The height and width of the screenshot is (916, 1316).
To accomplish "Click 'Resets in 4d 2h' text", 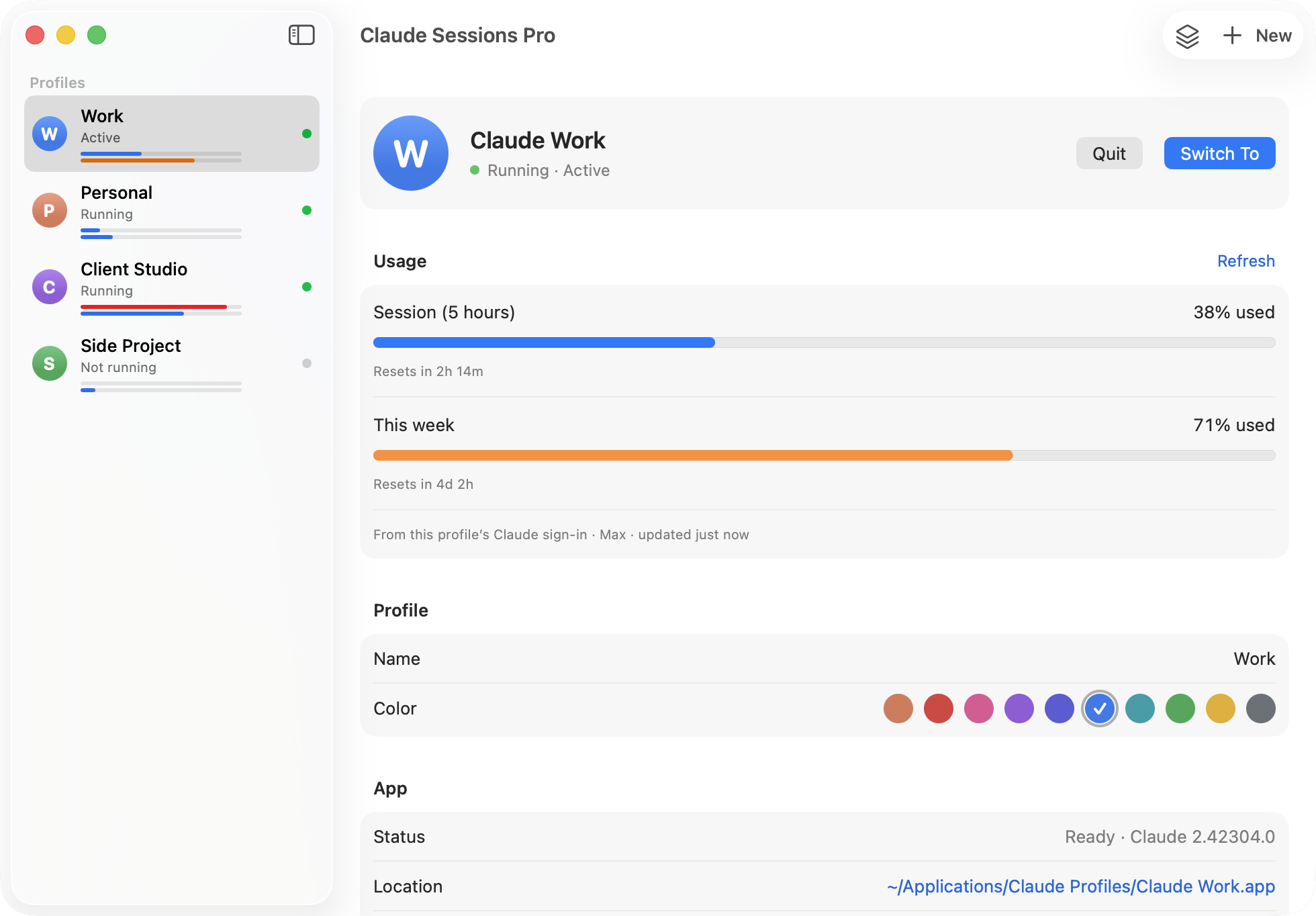I will [424, 484].
